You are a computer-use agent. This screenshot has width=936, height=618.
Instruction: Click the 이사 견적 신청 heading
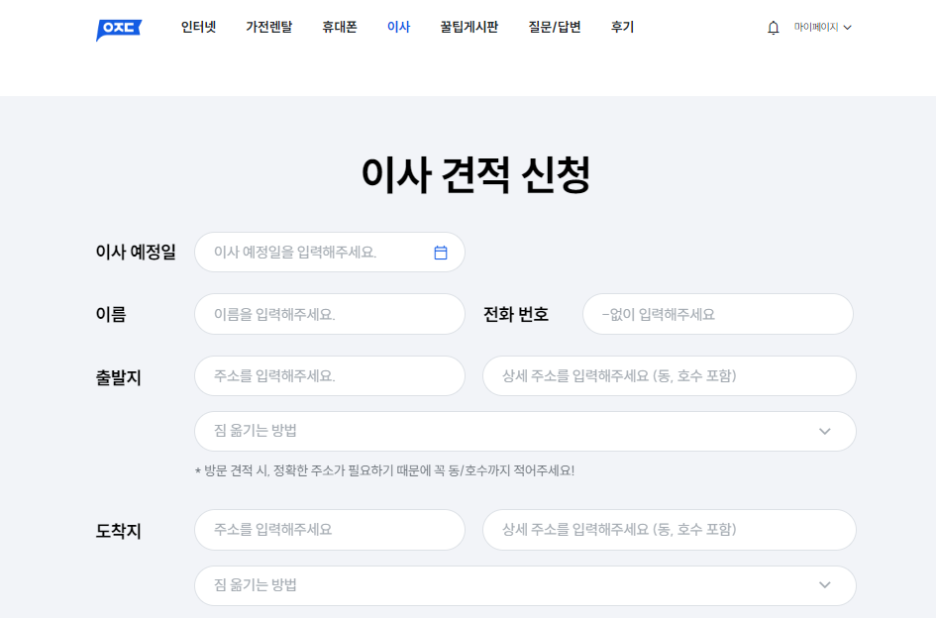[476, 174]
